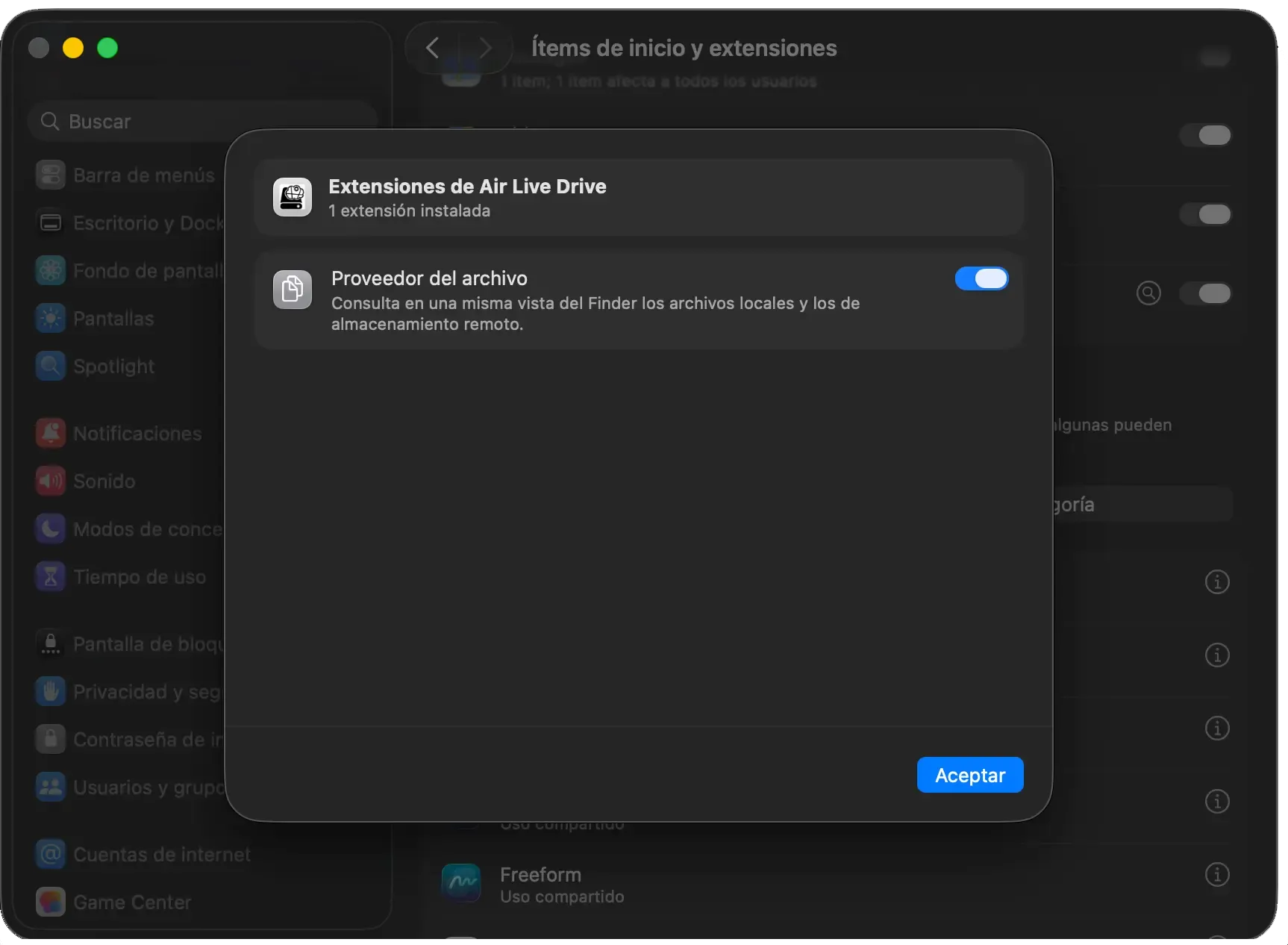
Task: Click the magnifier icon in background list
Action: (1148, 293)
